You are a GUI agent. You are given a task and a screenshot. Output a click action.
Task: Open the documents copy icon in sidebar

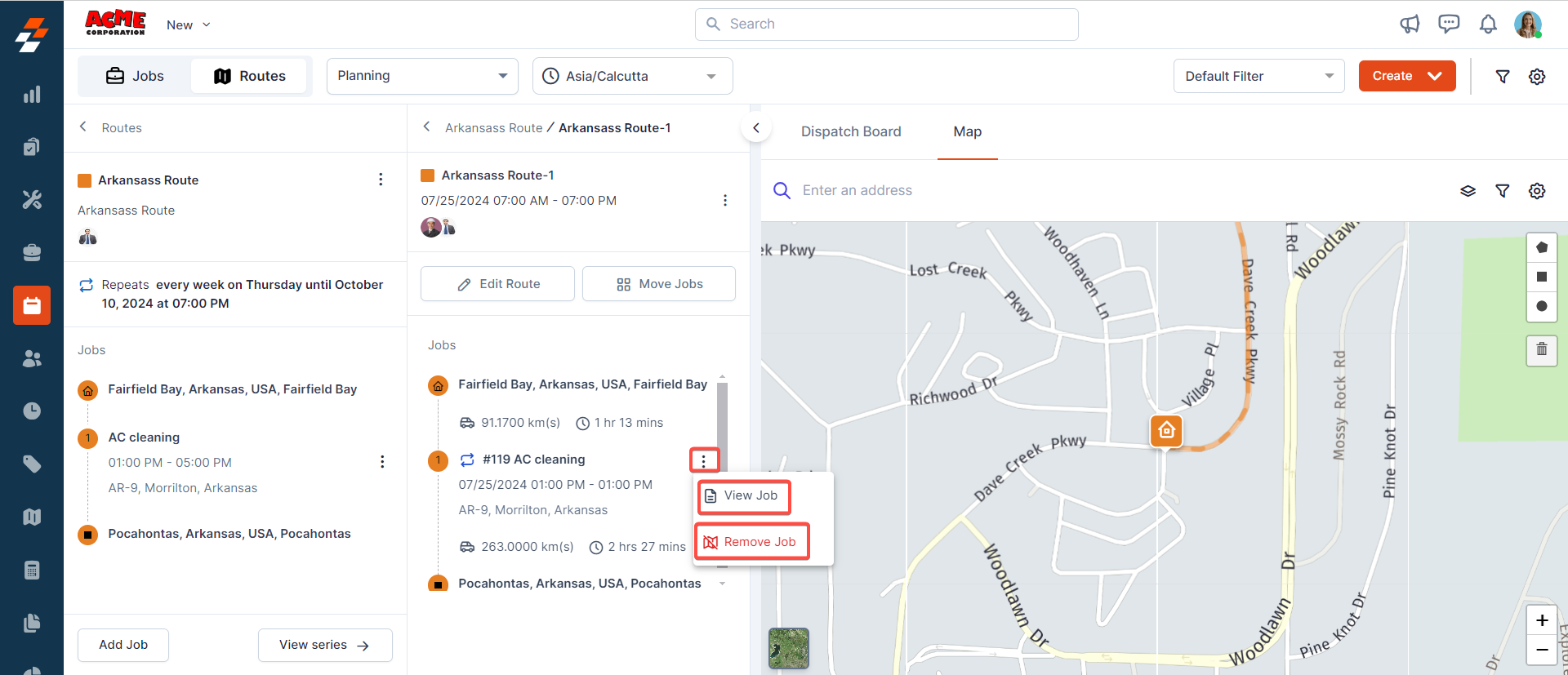click(x=32, y=623)
